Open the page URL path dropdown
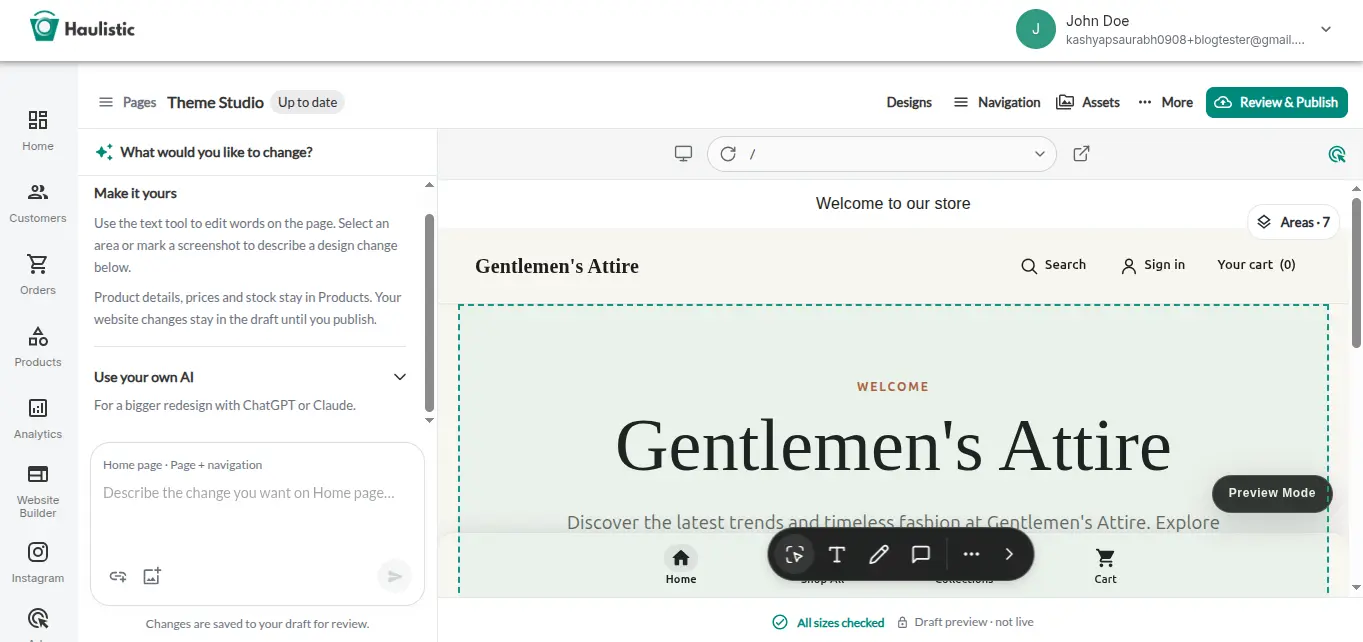This screenshot has height=642, width=1363. click(1040, 154)
